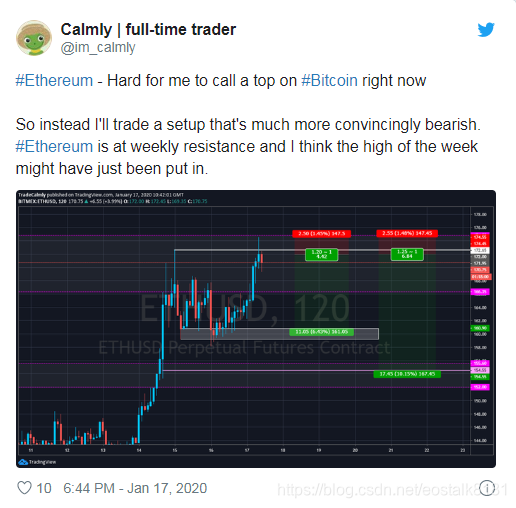
Task: Open the second #Ethereum hashtag in paragraph
Action: click(54, 147)
